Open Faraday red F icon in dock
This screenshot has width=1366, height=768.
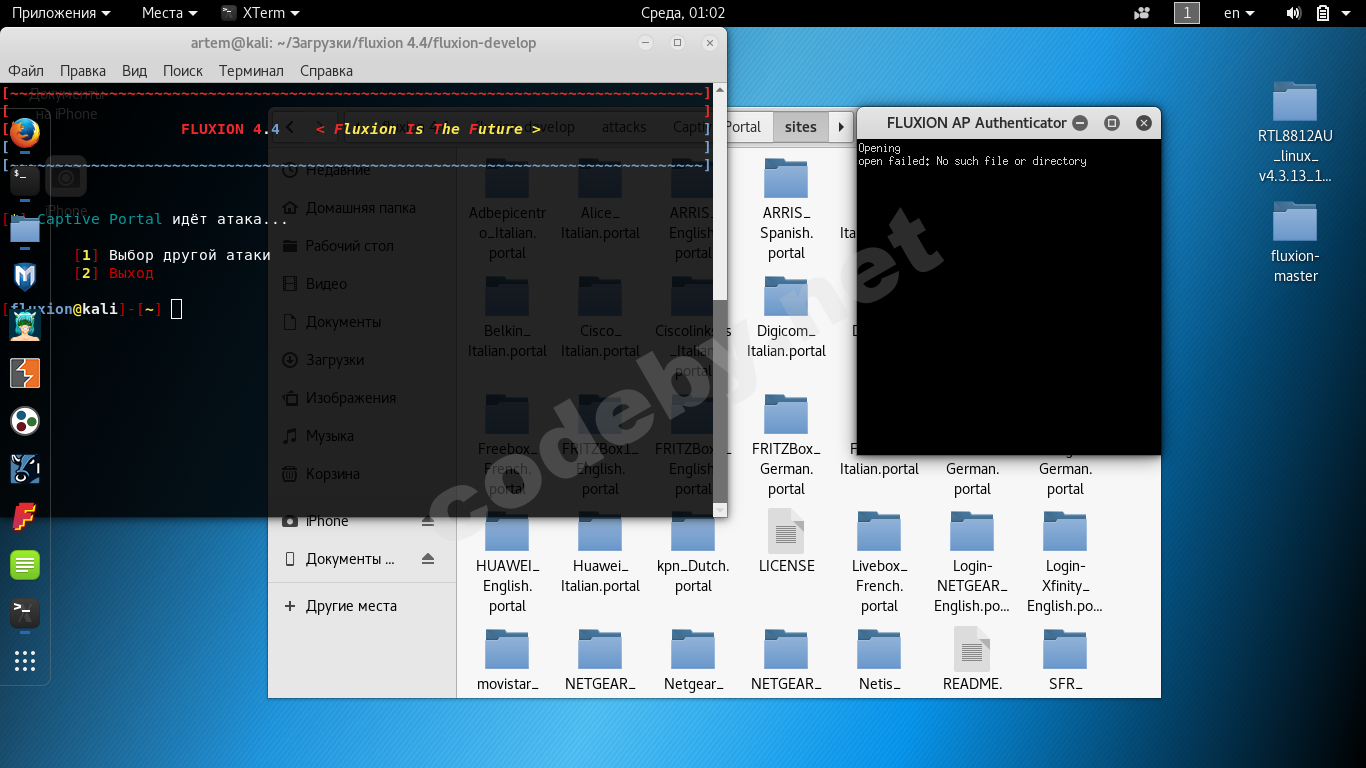[25, 517]
